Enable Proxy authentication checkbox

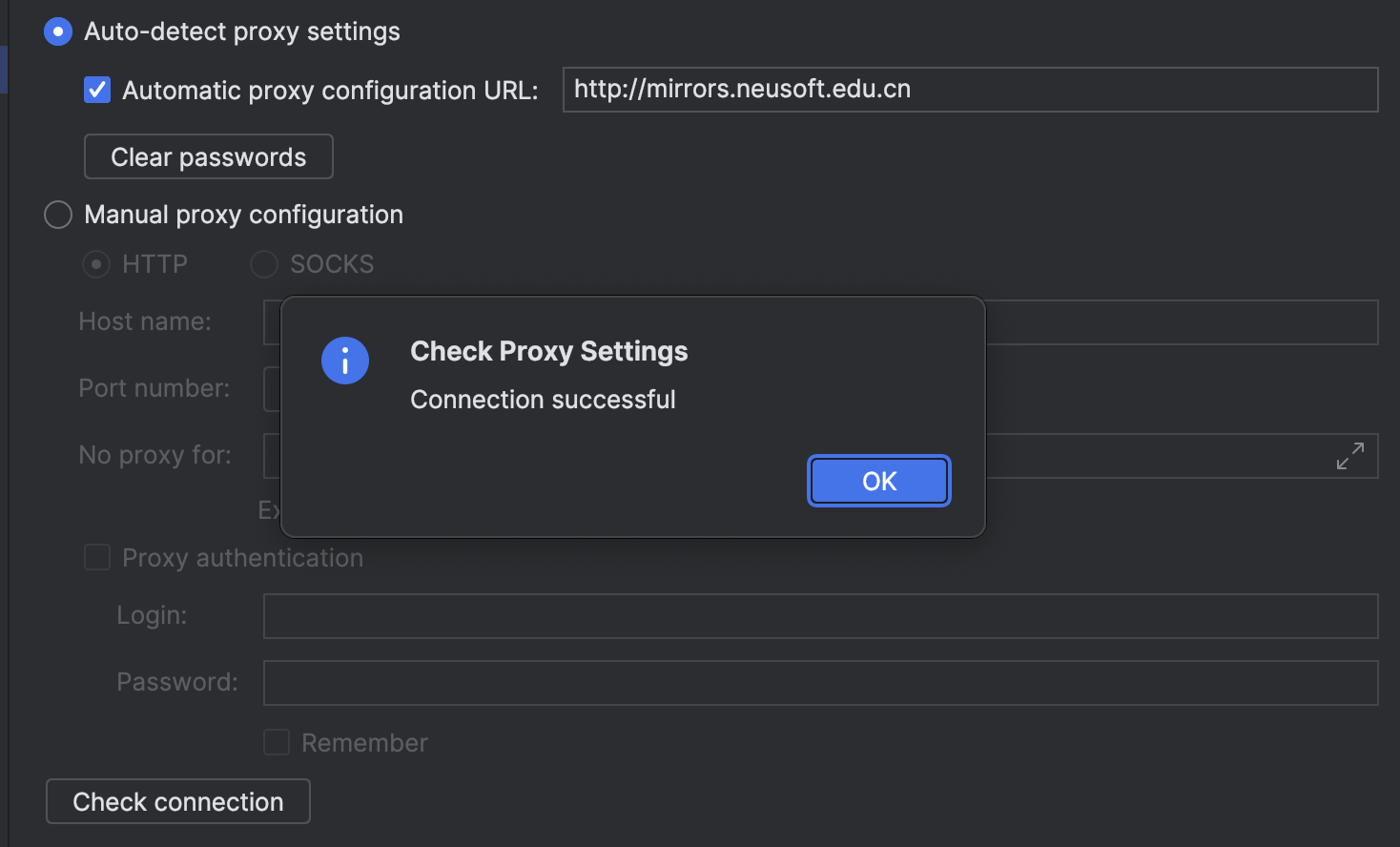(x=97, y=557)
